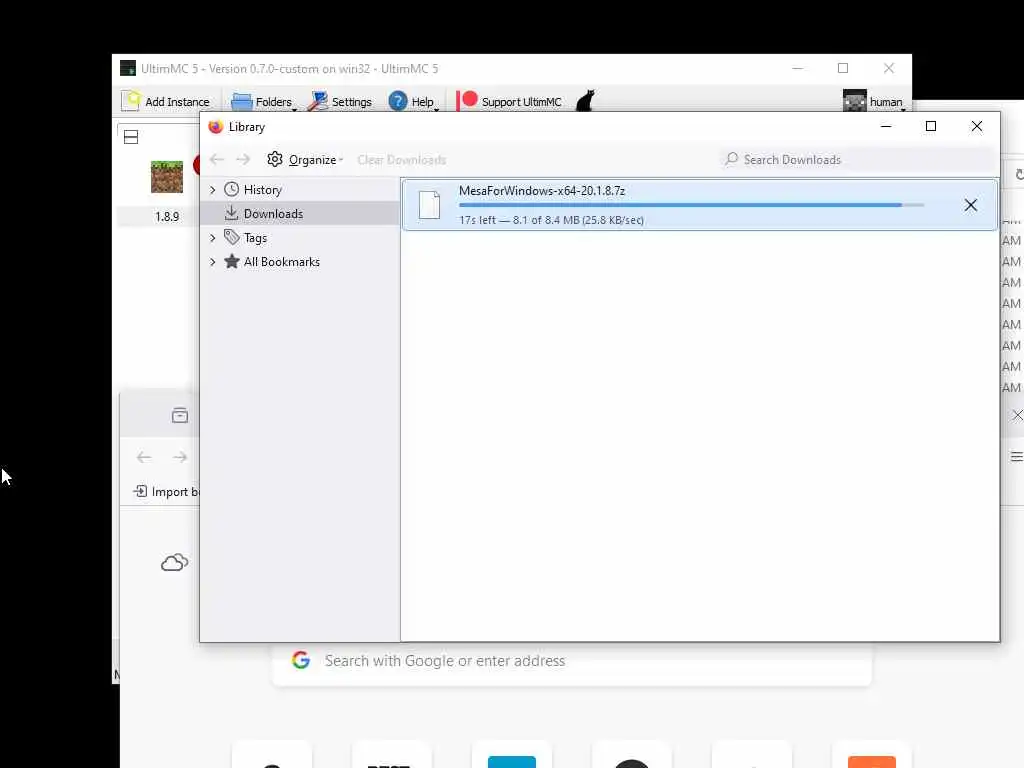Click the Search with Google address field
Screen dimensions: 1024x768
(x=571, y=661)
